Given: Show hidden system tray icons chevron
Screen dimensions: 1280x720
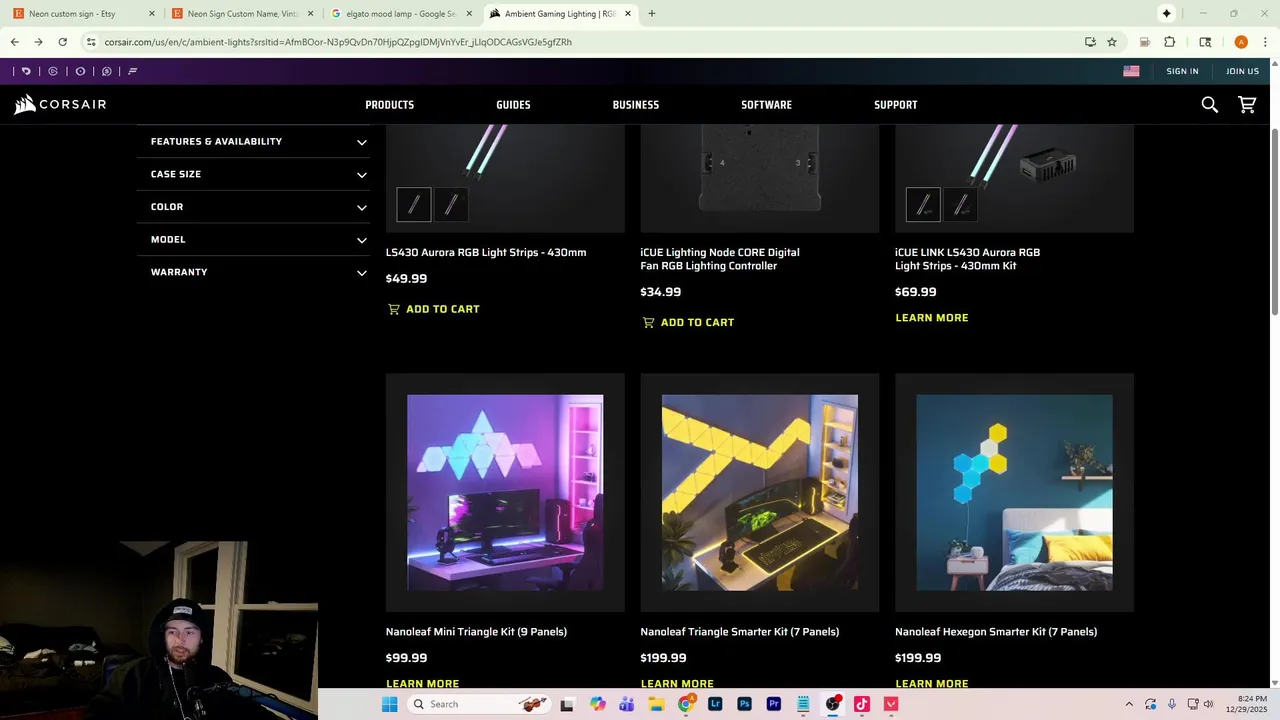Looking at the screenshot, I should 1129,704.
